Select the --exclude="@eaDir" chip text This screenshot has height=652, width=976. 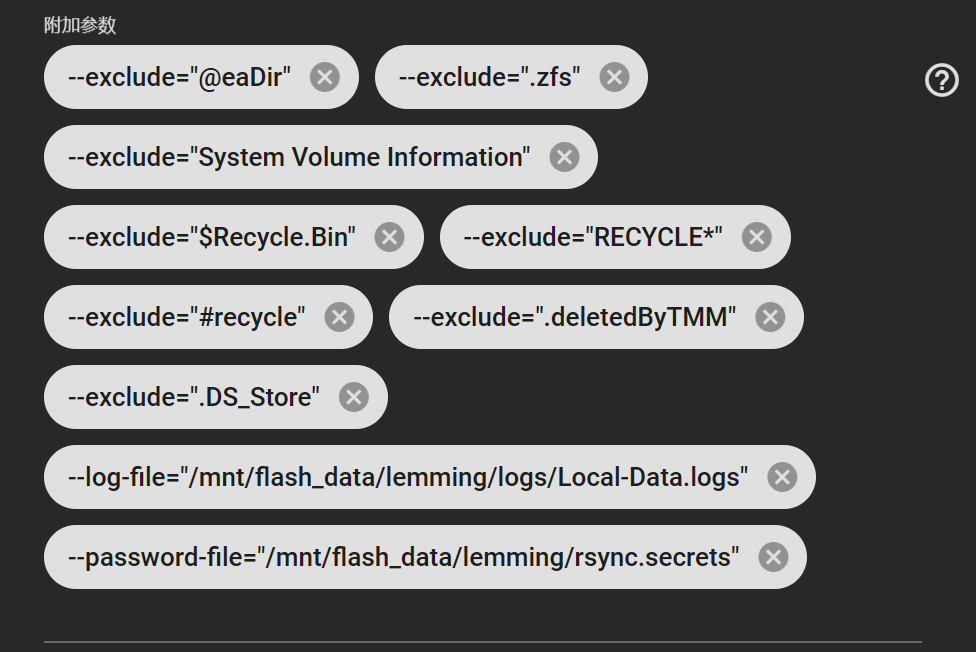(180, 77)
